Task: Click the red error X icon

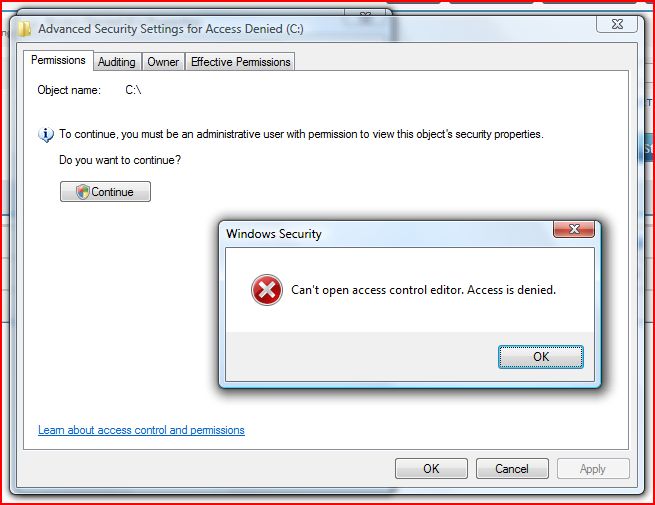Action: [267, 290]
